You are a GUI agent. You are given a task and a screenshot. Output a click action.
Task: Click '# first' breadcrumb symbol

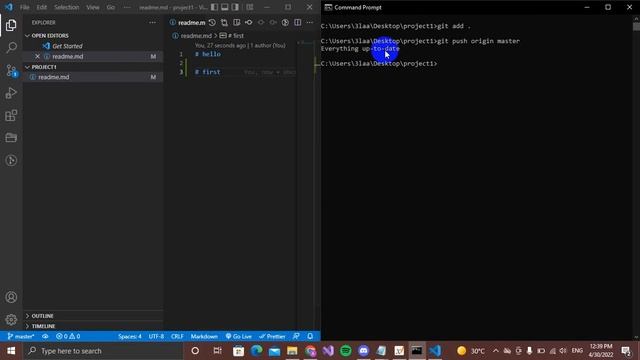[x=232, y=36]
